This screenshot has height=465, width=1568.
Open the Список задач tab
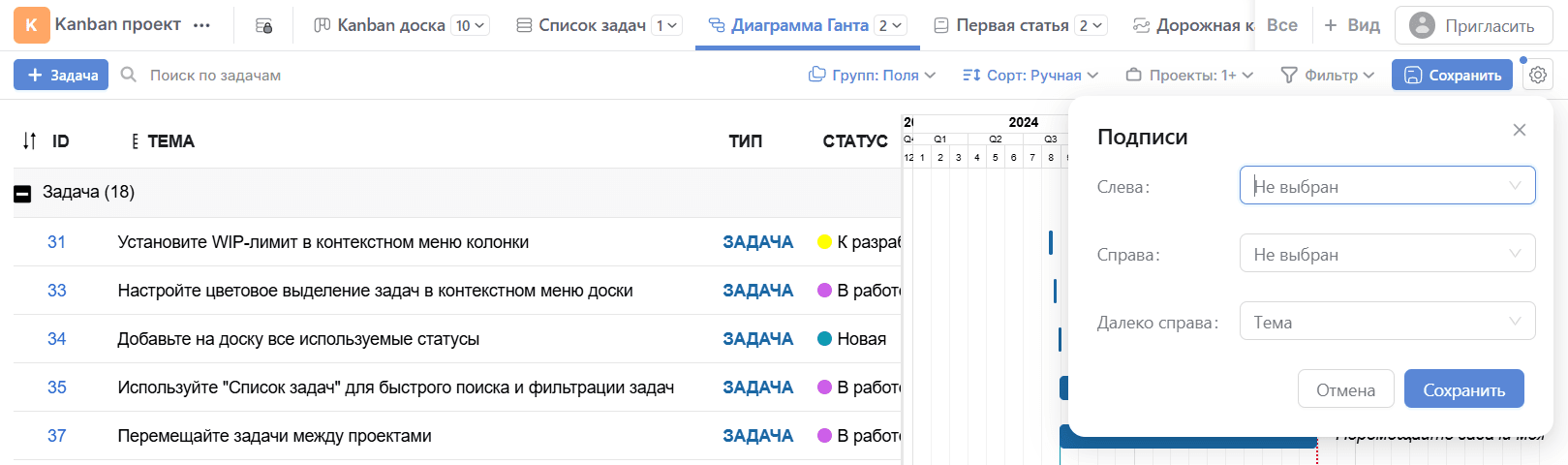click(591, 25)
